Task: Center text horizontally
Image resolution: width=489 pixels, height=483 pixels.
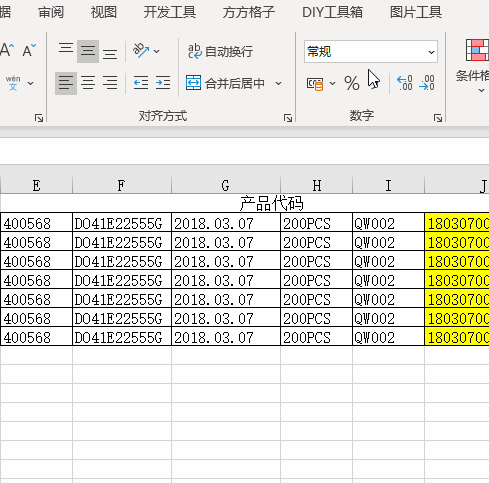Action: [x=88, y=83]
